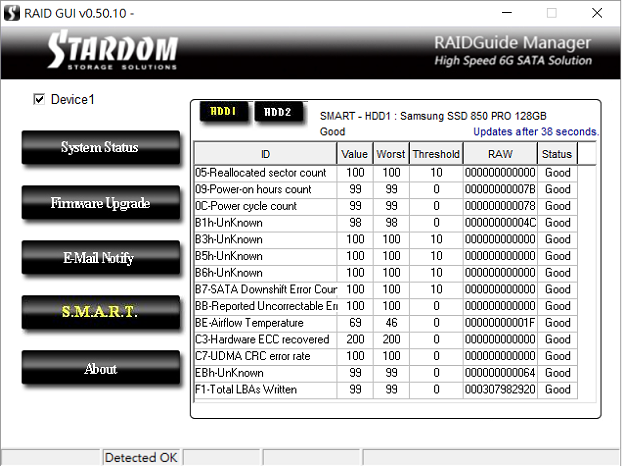Image resolution: width=622 pixels, height=466 pixels.
Task: Click the Worst column header
Action: (390, 154)
